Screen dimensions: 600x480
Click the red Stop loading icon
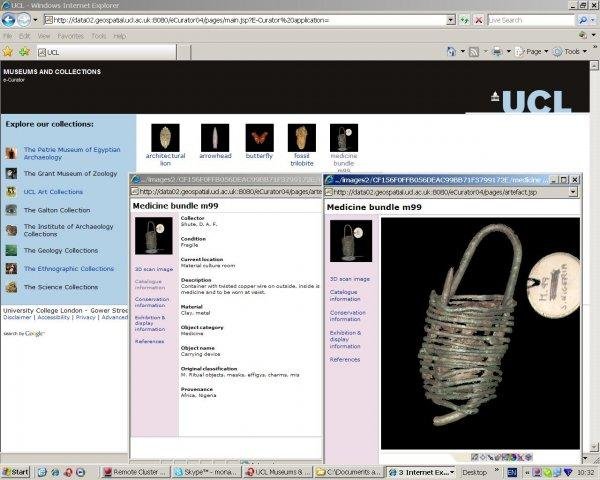pos(479,20)
